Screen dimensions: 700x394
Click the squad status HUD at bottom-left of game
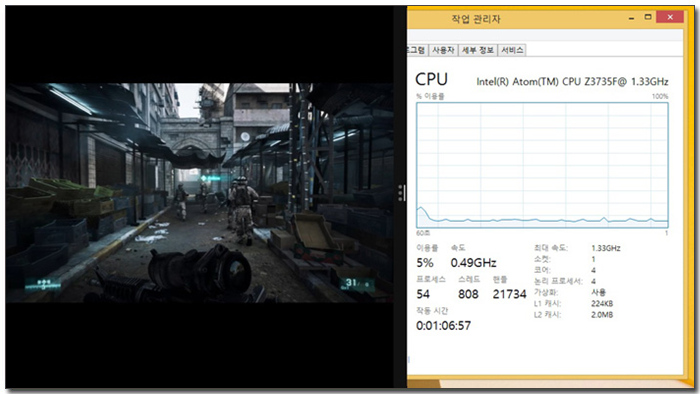click(43, 285)
